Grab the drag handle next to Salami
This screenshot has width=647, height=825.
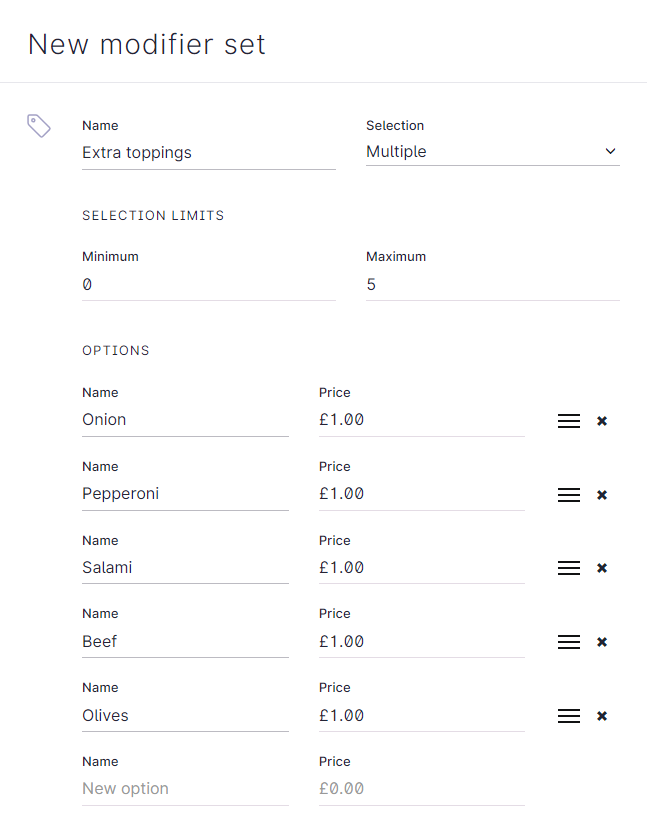(x=569, y=568)
